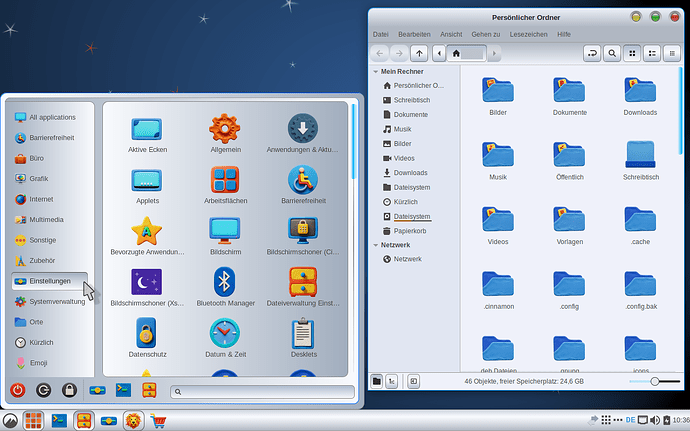This screenshot has width=690, height=431.
Task: Click the red shutdown button in menu
Action: 17,391
